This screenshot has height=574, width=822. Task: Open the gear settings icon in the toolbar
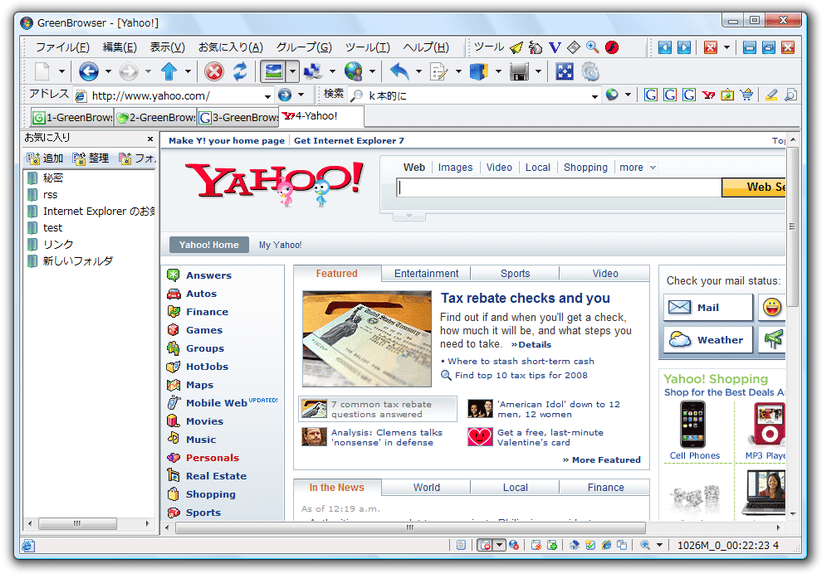590,71
